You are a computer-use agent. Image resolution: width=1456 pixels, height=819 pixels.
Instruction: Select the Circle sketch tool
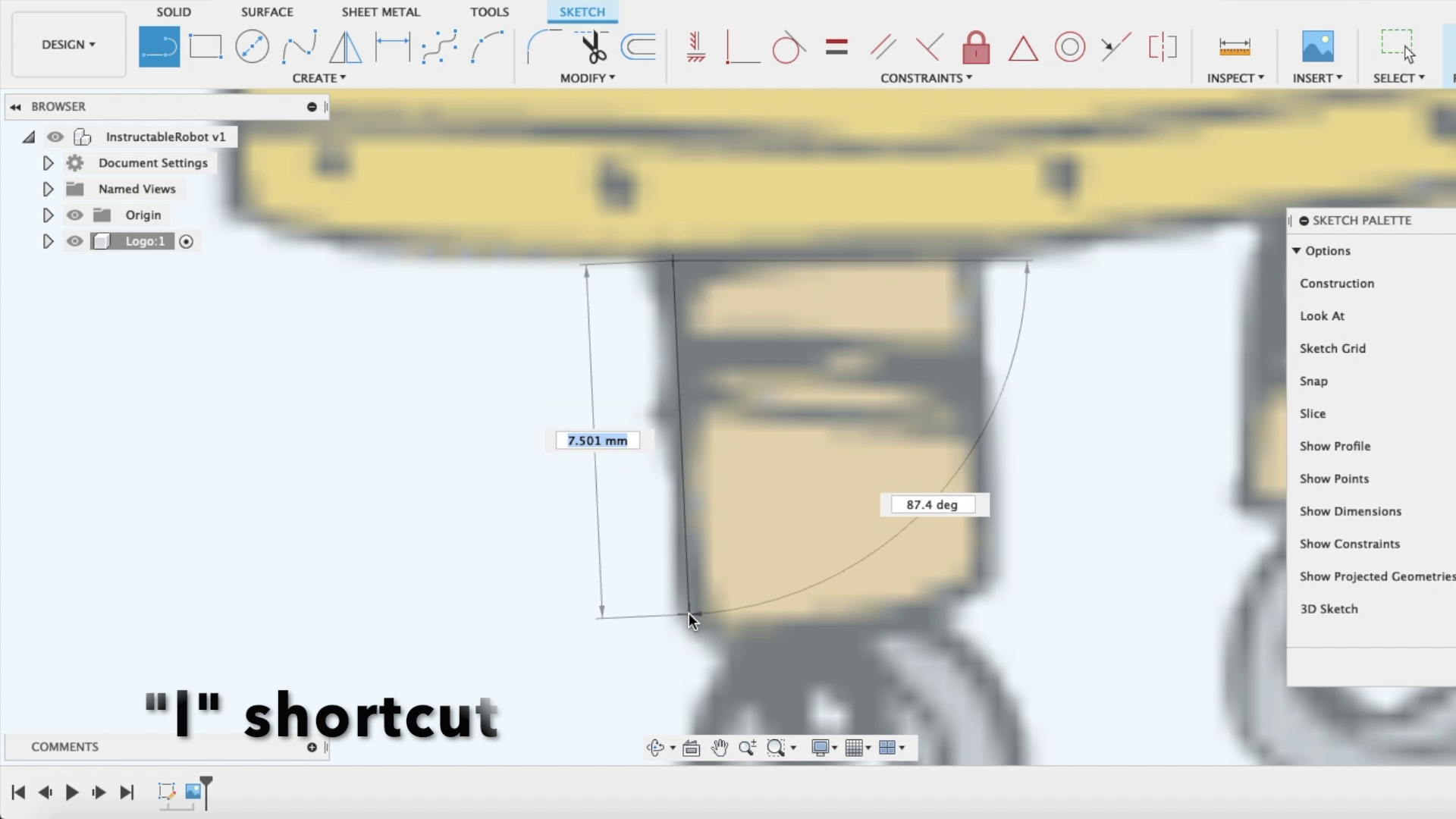252,46
